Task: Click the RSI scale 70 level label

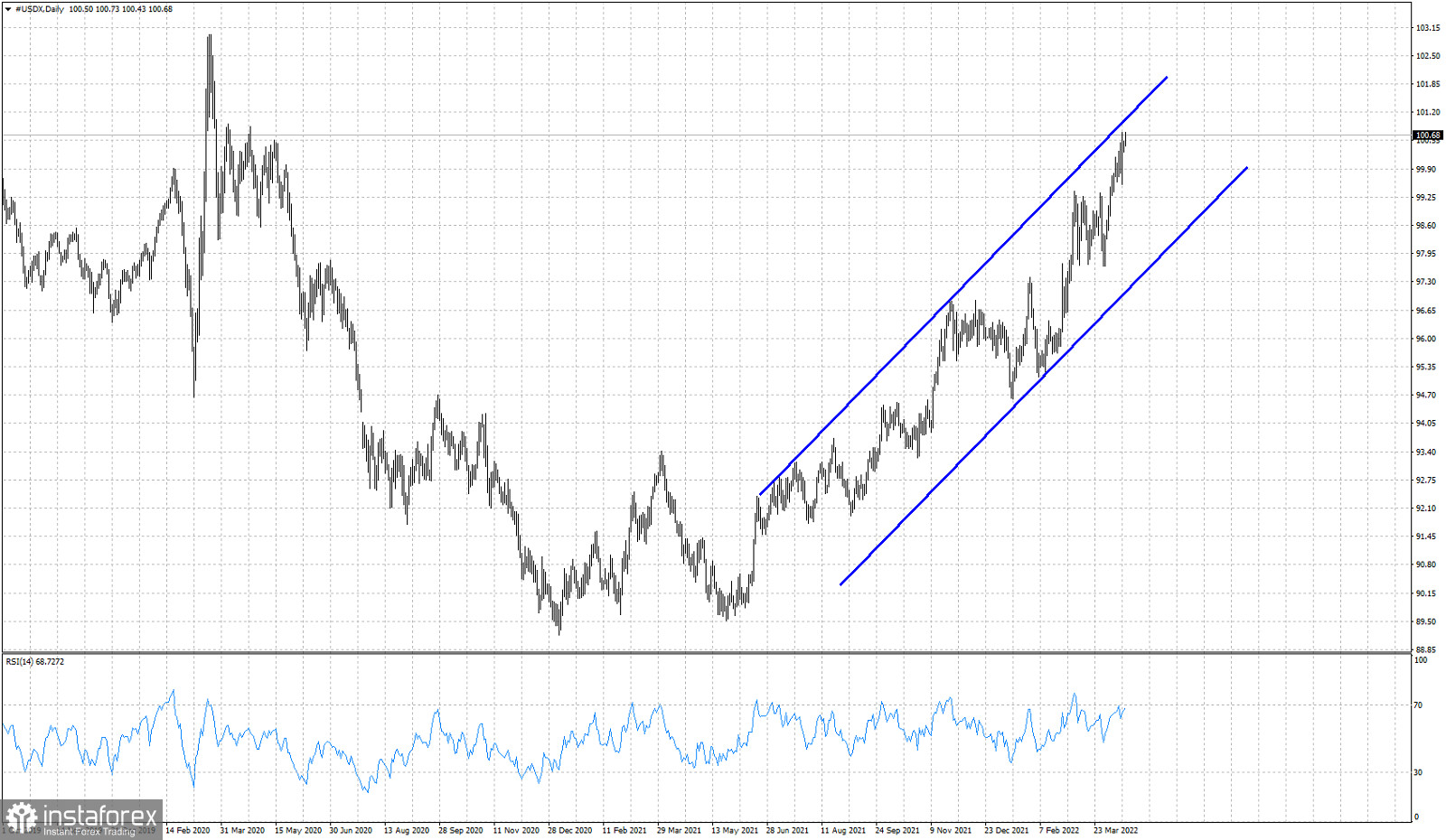Action: 1418,705
